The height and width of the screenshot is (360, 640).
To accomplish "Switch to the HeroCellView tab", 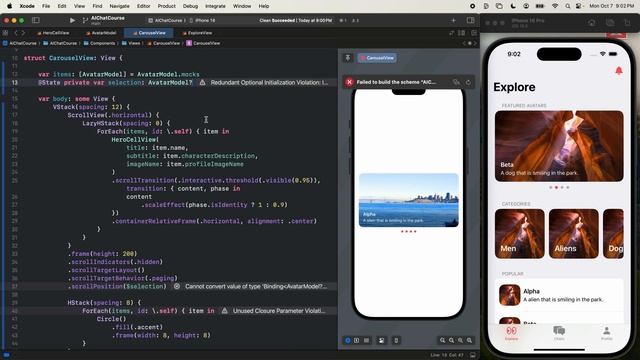I will [x=53, y=33].
